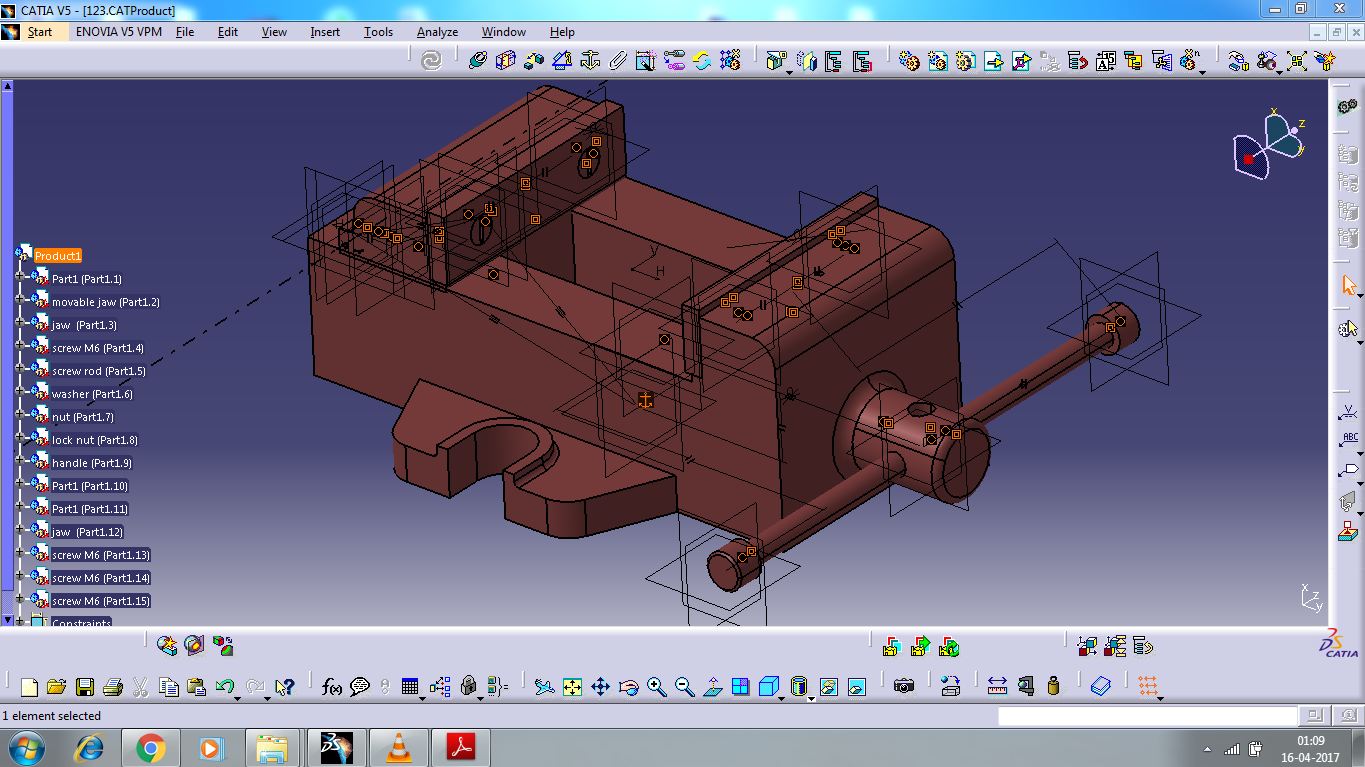1365x767 pixels.
Task: Select the Offset Constraint tool
Action: pyautogui.click(x=534, y=61)
